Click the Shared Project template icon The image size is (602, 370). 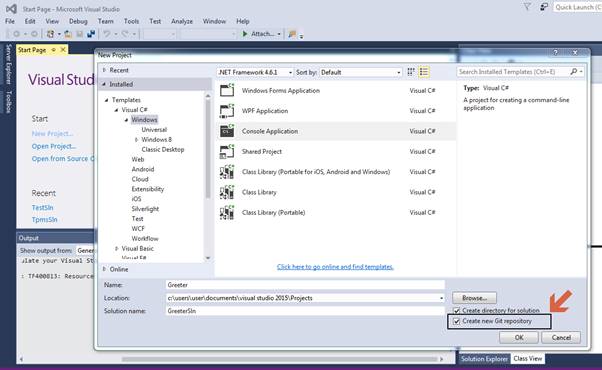[227, 152]
